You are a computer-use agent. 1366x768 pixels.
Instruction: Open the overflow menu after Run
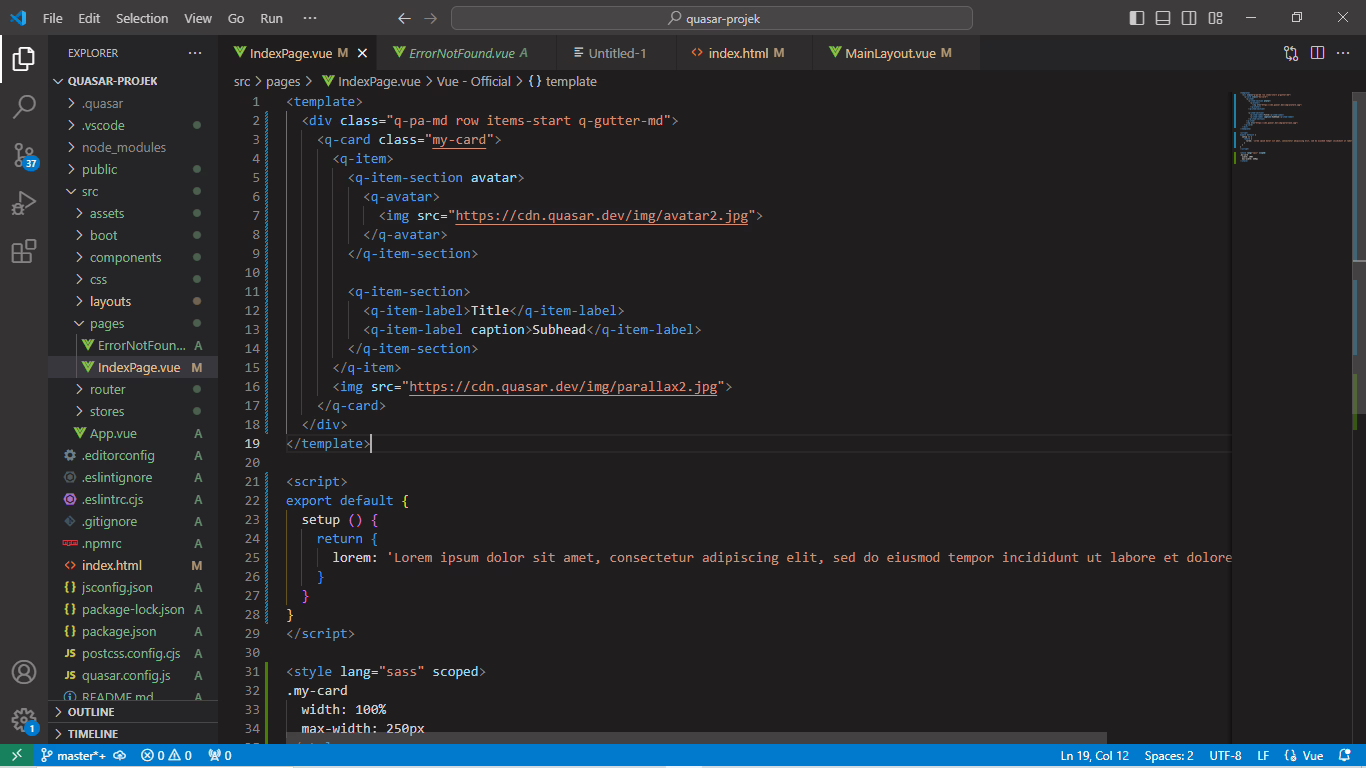click(x=310, y=18)
